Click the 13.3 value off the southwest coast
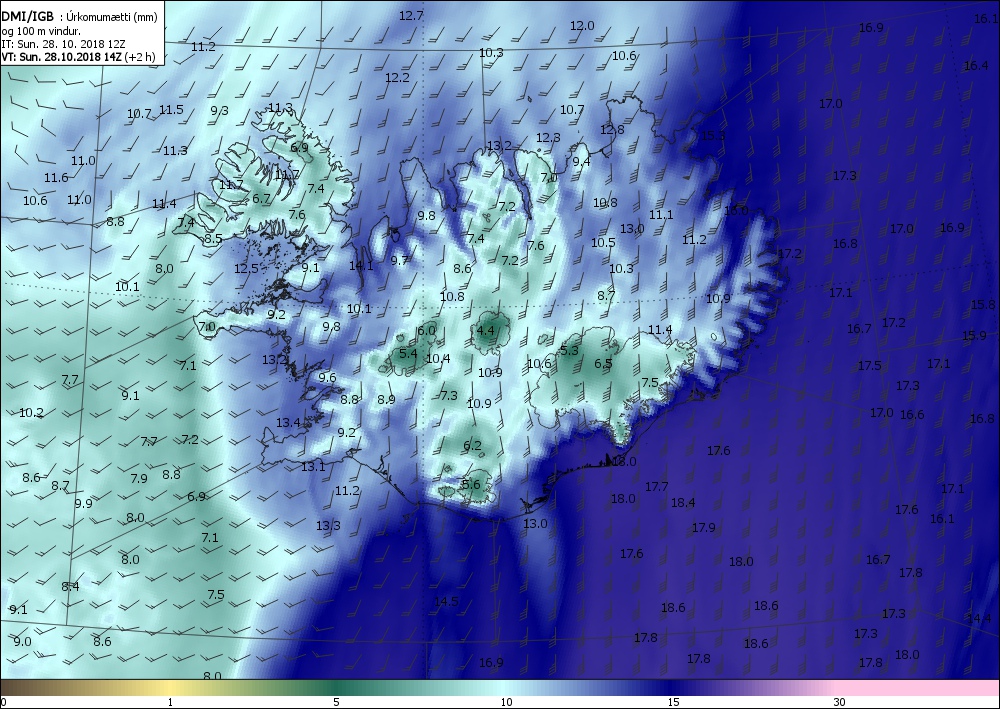Screen dimensions: 1000x709 click(x=328, y=525)
